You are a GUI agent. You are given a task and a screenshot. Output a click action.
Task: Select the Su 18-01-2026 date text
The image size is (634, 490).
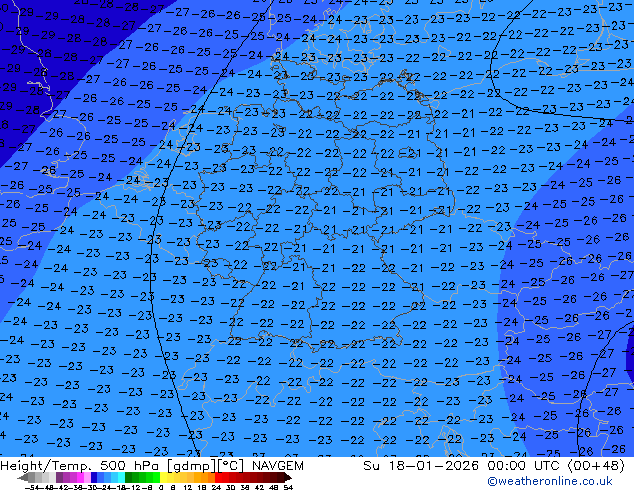pyautogui.click(x=422, y=466)
